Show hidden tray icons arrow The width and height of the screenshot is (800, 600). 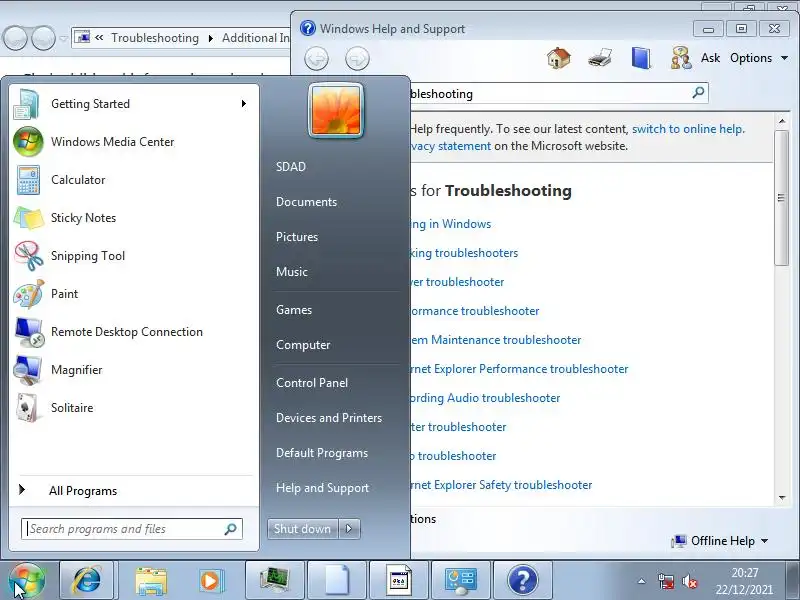pos(641,581)
